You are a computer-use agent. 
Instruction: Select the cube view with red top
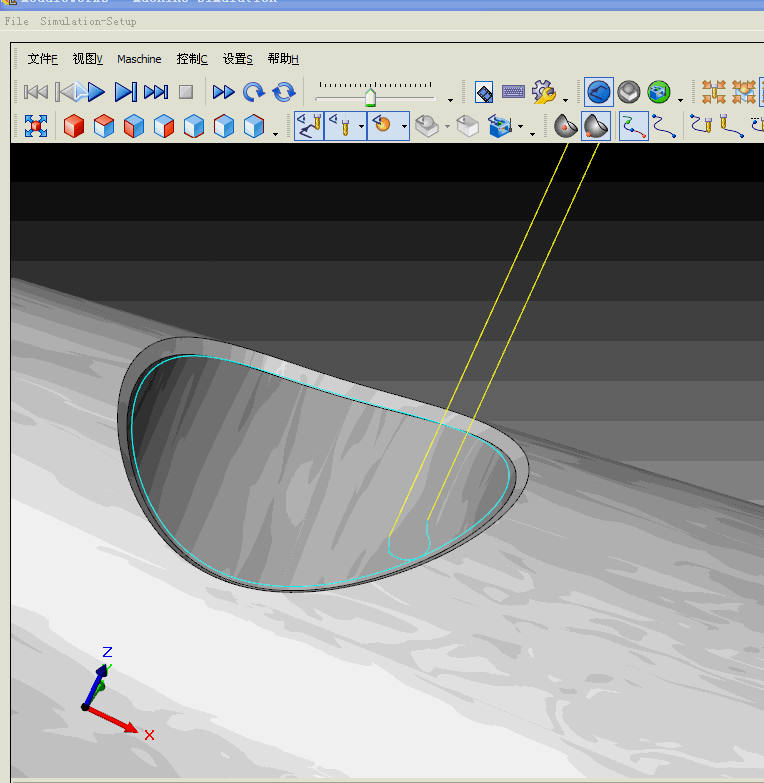[104, 126]
